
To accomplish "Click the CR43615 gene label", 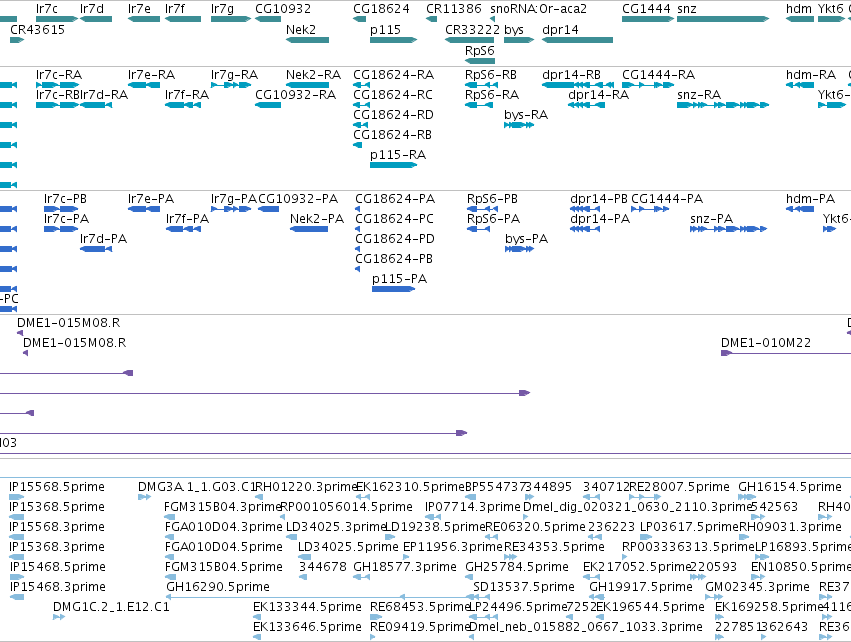I will point(37,29).
